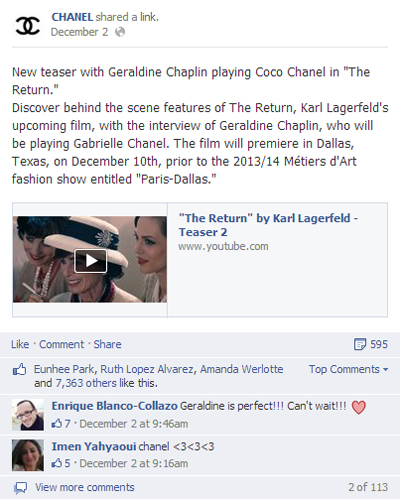400x499 pixels.
Task: Play the video thumbnail of The Return teaser
Action: 90,260
